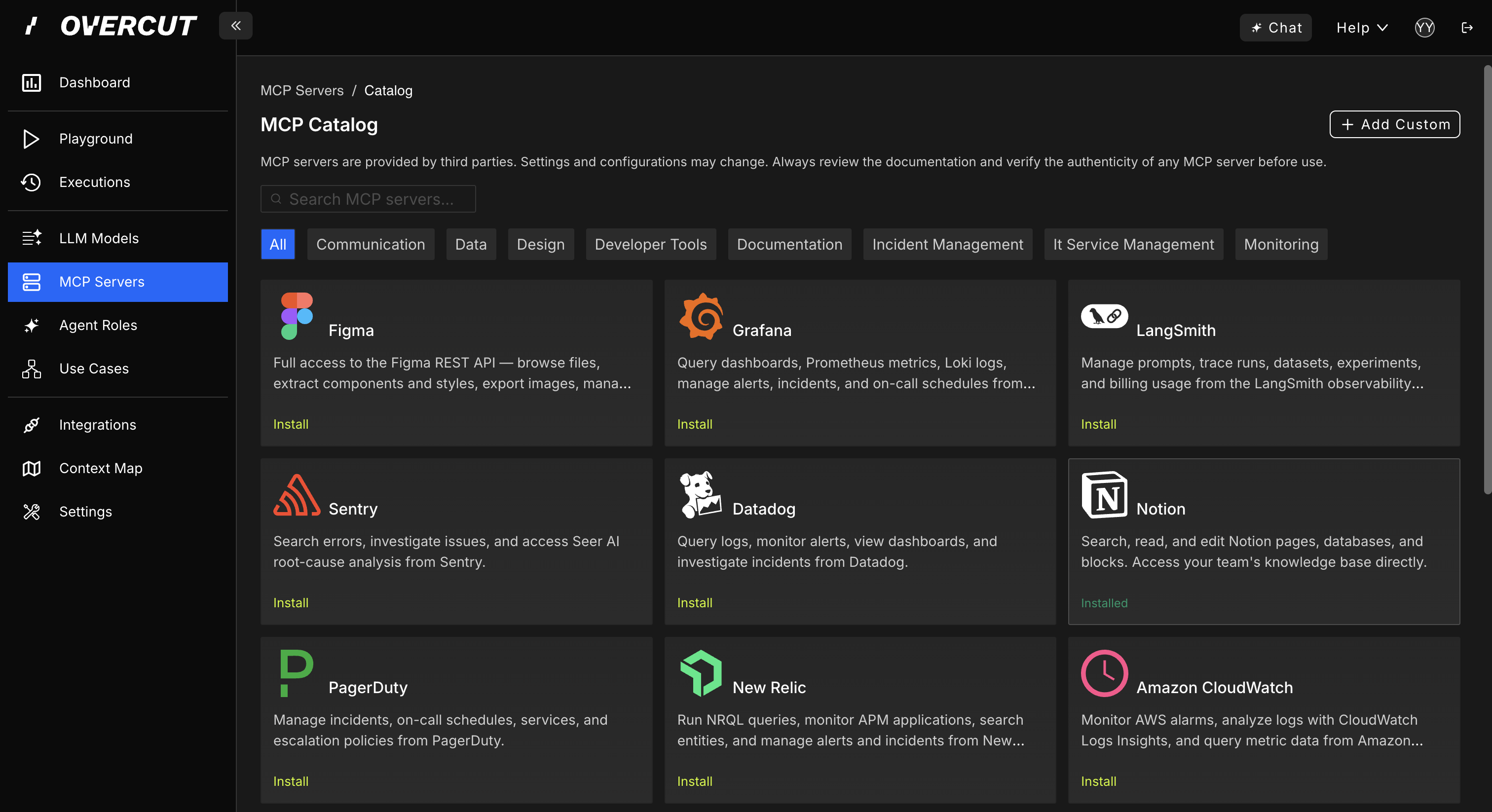Open the LLM Models panel

pos(99,238)
